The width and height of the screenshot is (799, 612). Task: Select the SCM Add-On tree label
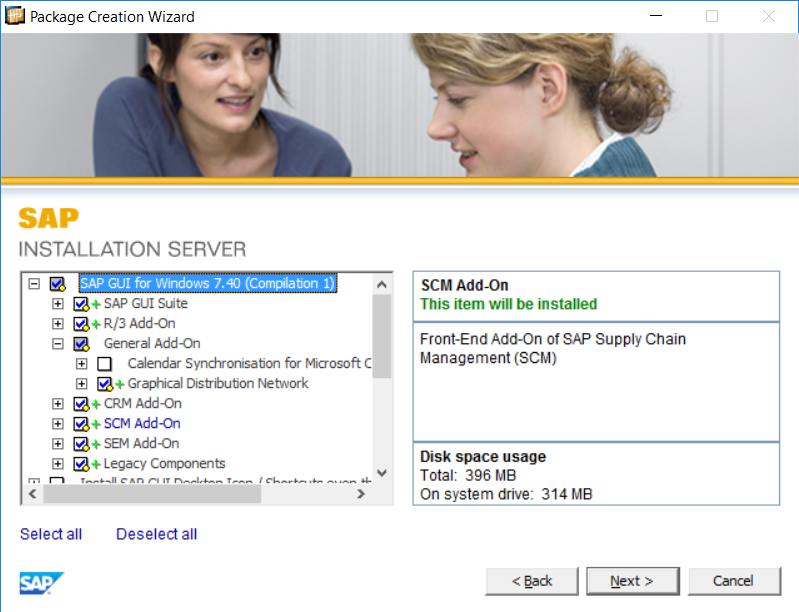tap(142, 423)
